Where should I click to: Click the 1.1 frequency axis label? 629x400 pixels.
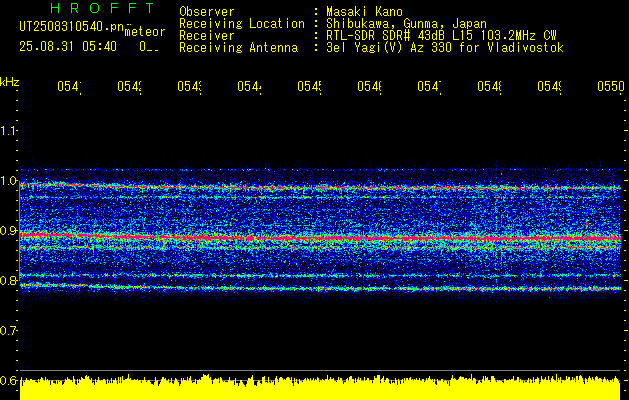point(8,131)
